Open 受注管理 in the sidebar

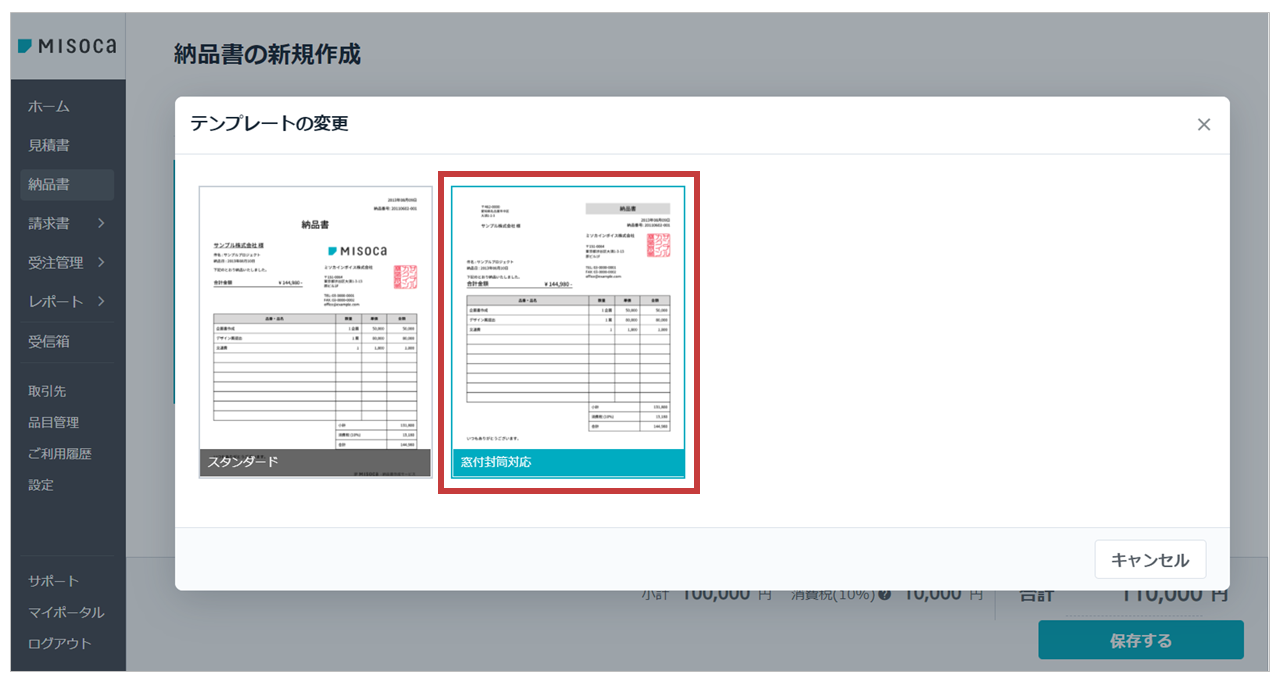(56, 263)
